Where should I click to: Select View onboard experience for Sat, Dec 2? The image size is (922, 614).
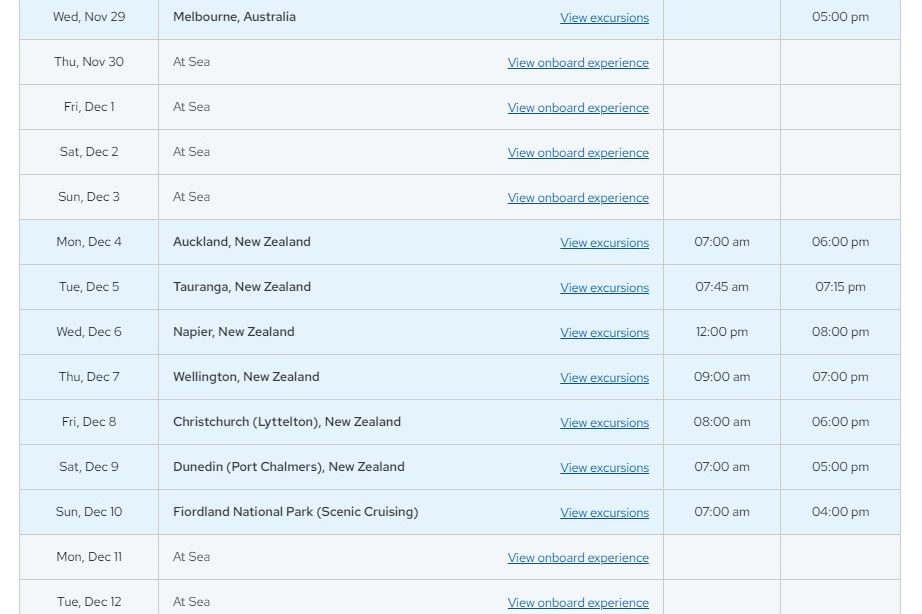click(578, 153)
